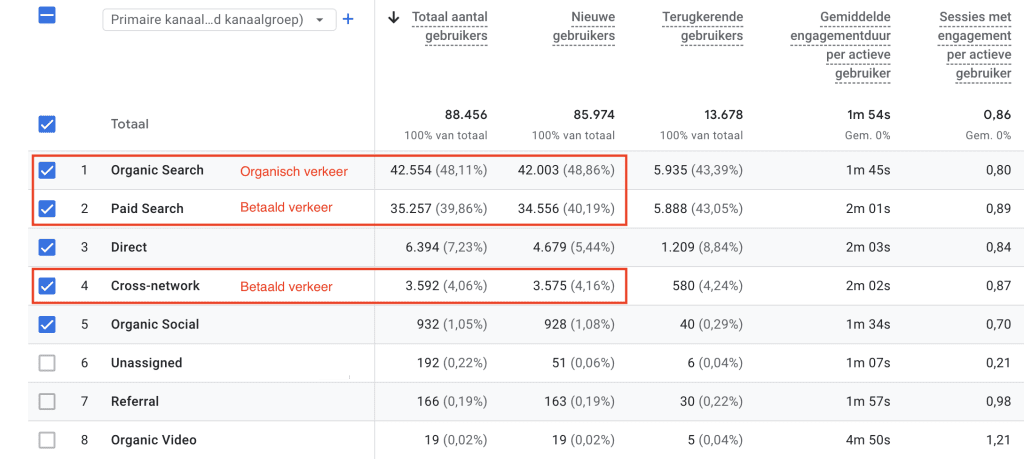Click the sort arrow beside Totaal aantal gebruikers
The width and height of the screenshot is (1024, 474).
click(393, 18)
